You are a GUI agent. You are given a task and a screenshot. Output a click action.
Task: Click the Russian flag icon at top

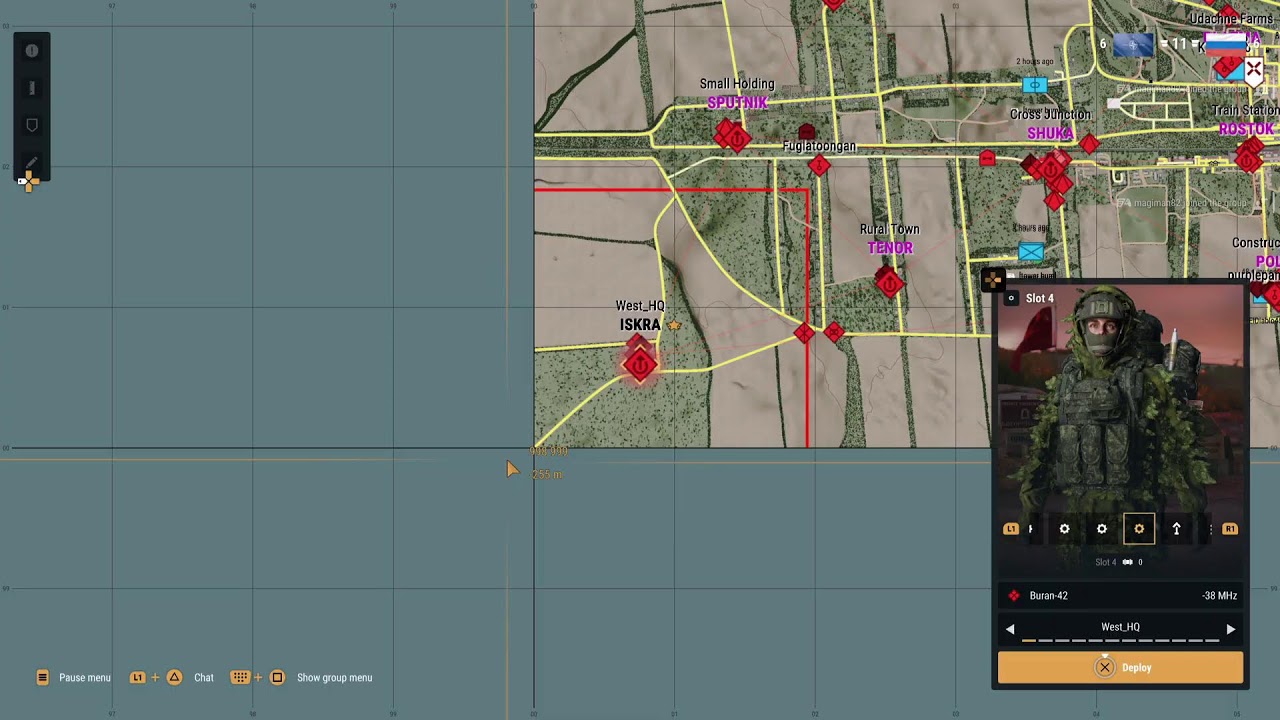click(1225, 44)
